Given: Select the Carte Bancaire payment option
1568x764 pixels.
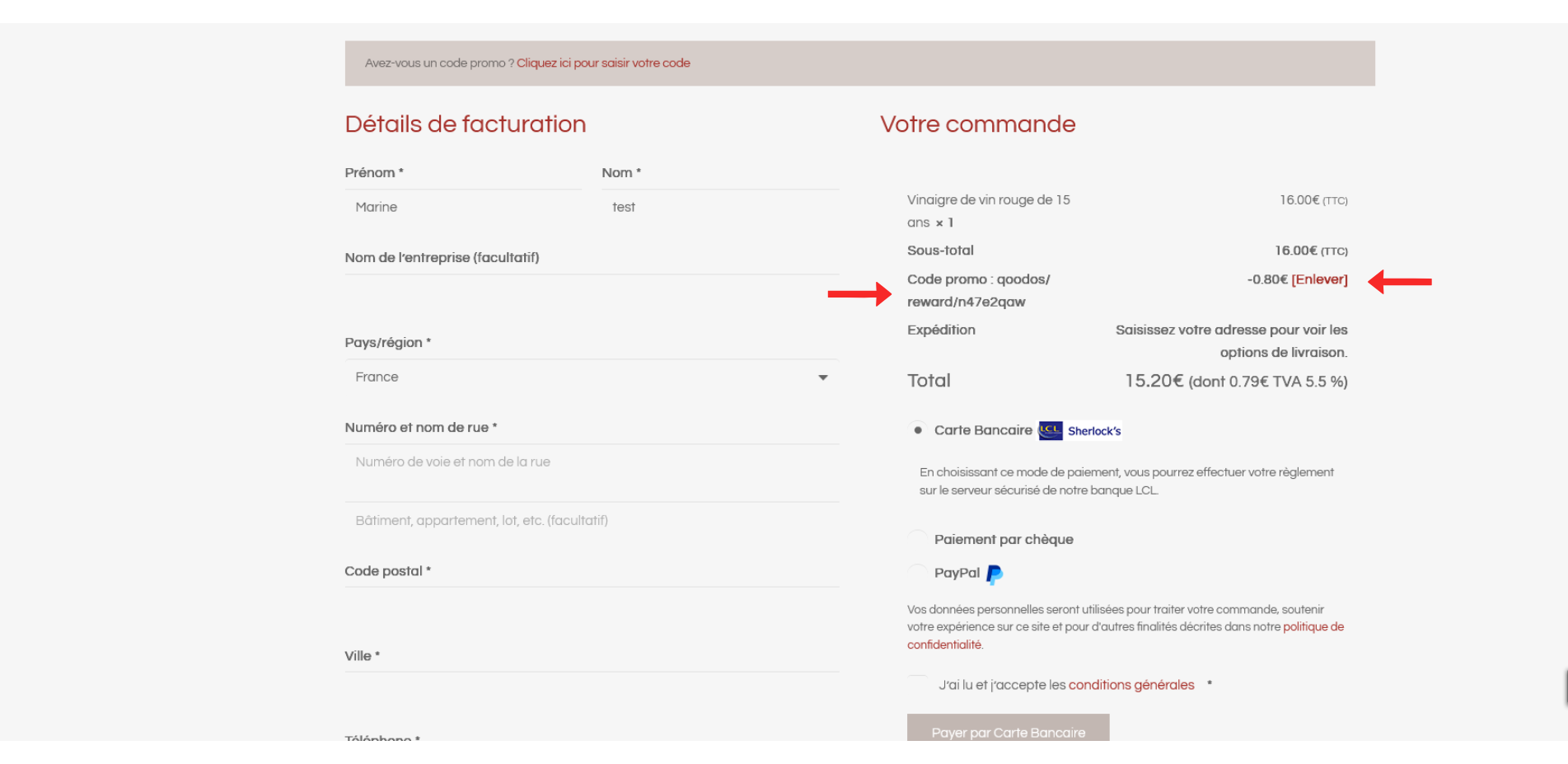Looking at the screenshot, I should coord(918,430).
